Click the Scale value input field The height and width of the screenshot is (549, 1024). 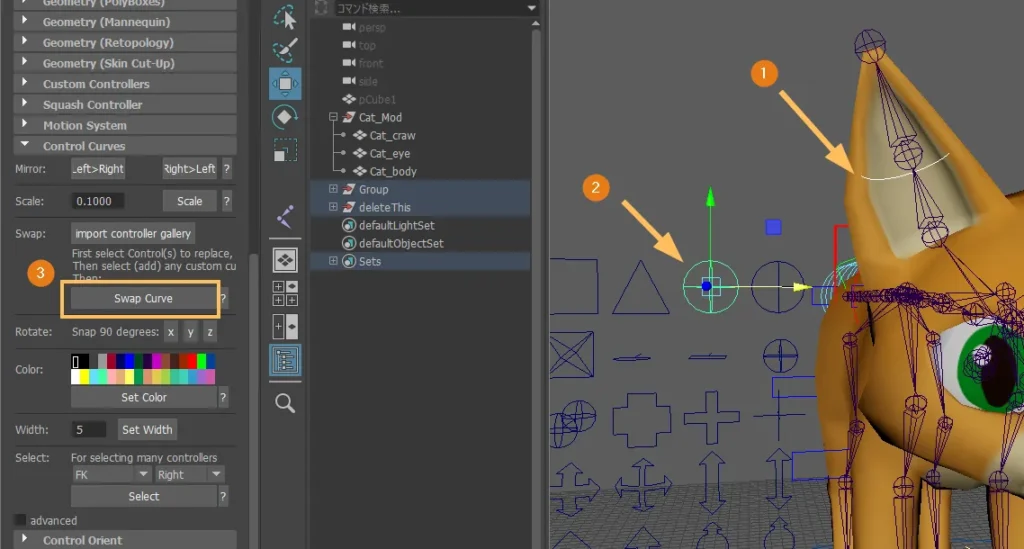tap(98, 201)
